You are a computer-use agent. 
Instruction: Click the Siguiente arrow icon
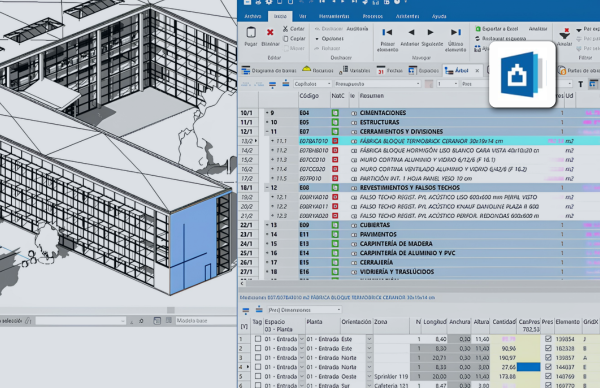430,32
